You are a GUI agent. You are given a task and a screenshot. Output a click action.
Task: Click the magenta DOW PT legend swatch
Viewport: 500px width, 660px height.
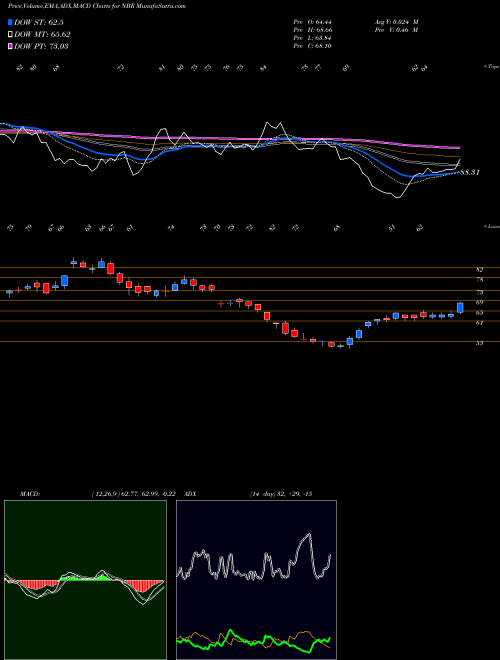pyautogui.click(x=11, y=46)
